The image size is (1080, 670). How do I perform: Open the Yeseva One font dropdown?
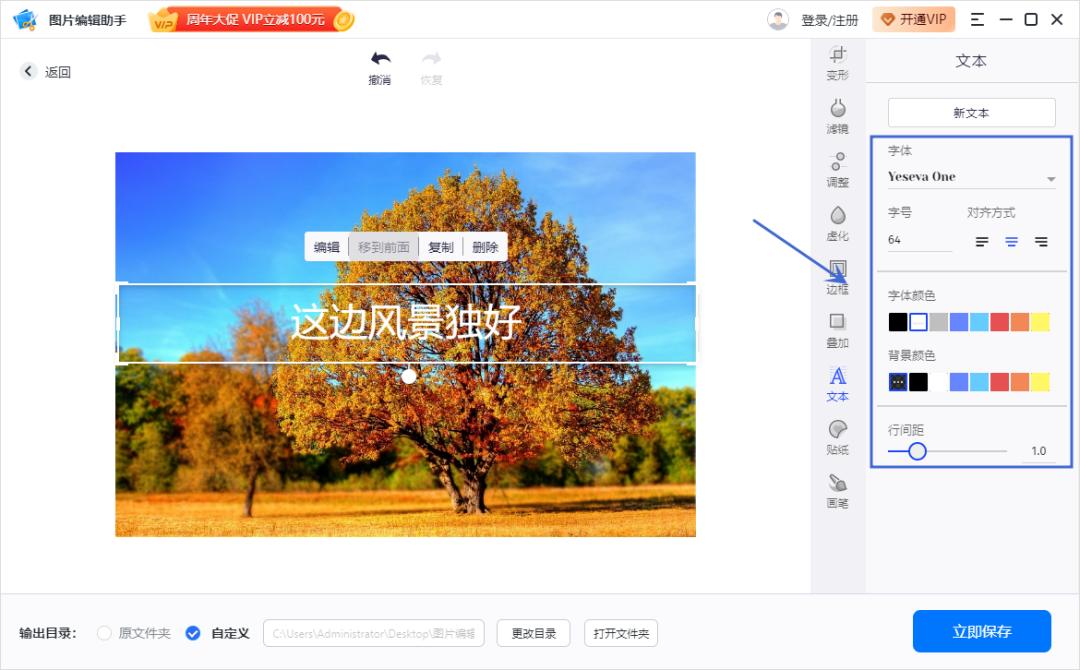coord(970,176)
